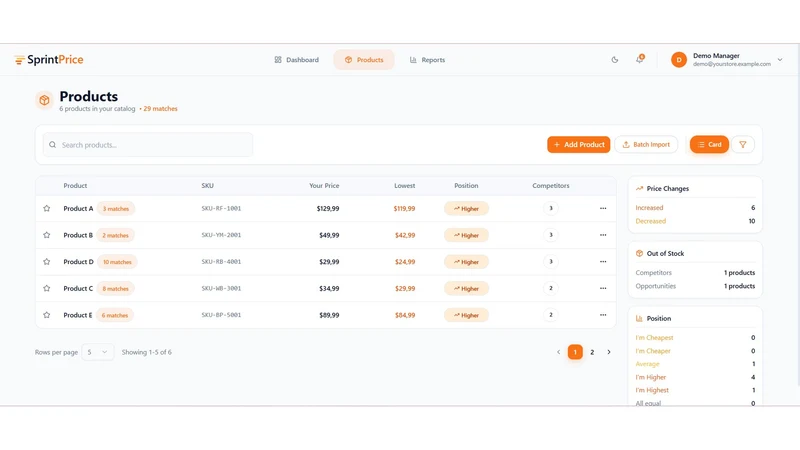Sort by the Lowest column header
Viewport: 800px width, 450px height.
pos(405,186)
